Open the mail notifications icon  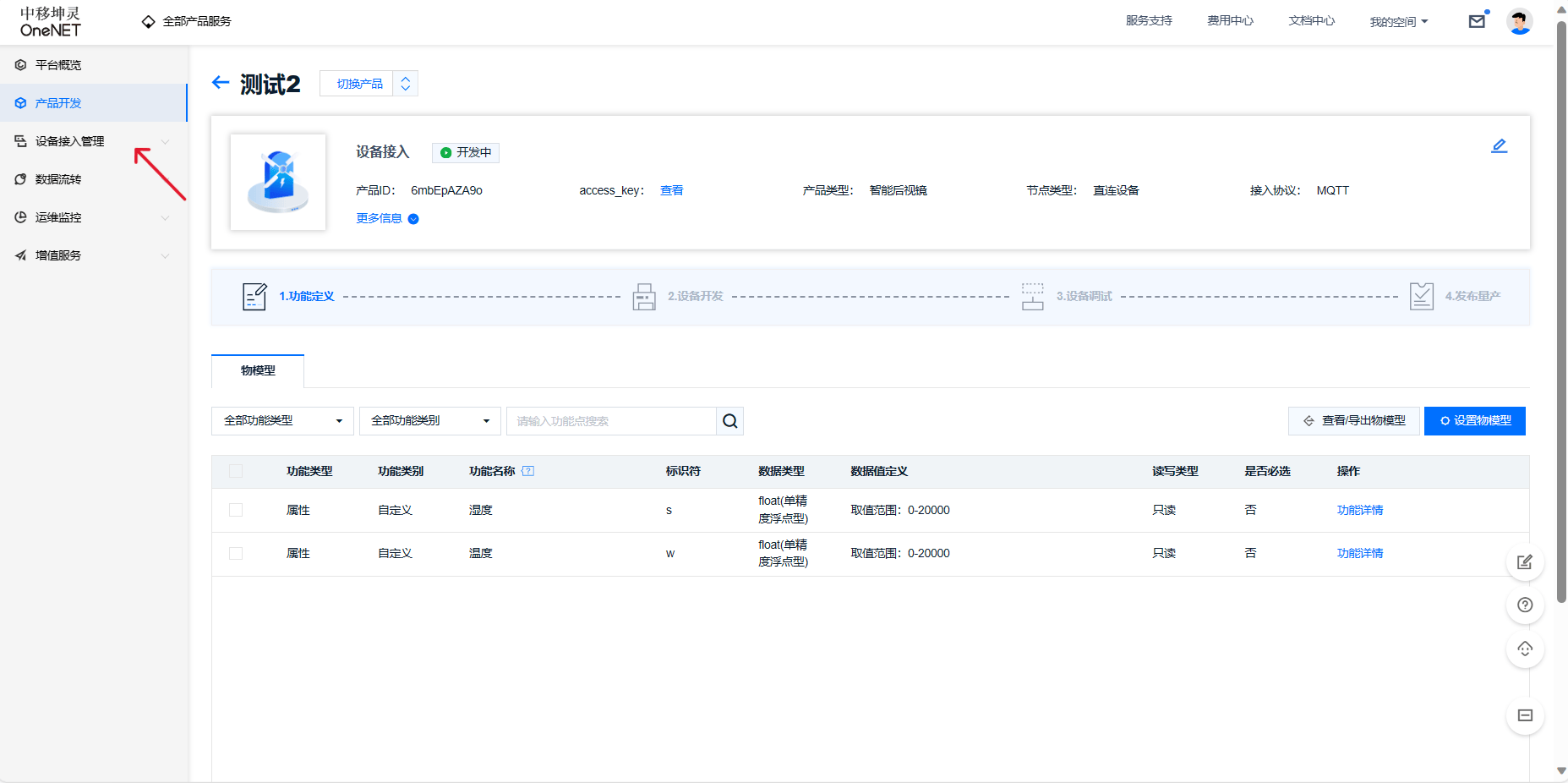(x=1477, y=21)
